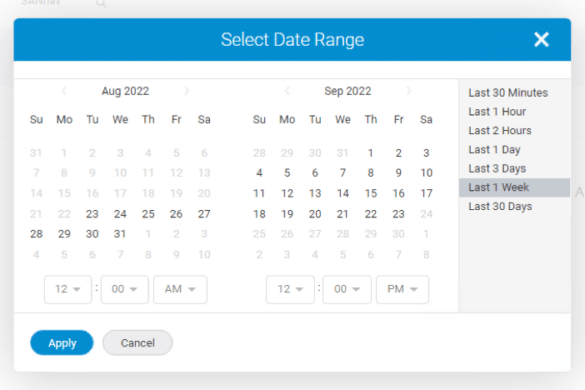Select September 11 in the calendar

pyautogui.click(x=259, y=193)
